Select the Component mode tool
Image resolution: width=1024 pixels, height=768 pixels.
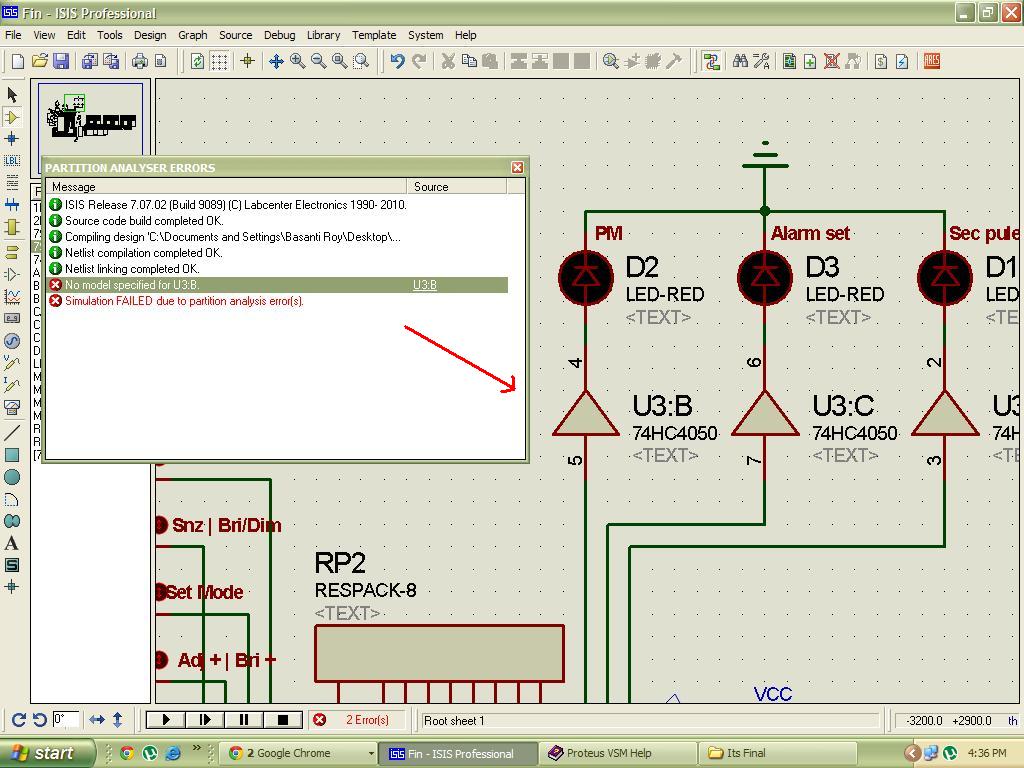coord(11,117)
